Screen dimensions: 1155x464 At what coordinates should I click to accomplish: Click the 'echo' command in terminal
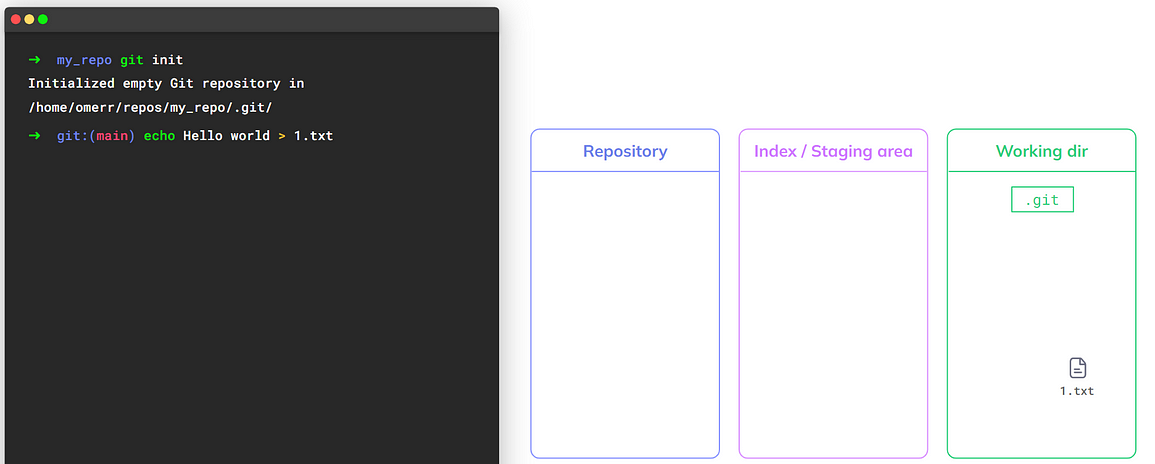click(159, 136)
